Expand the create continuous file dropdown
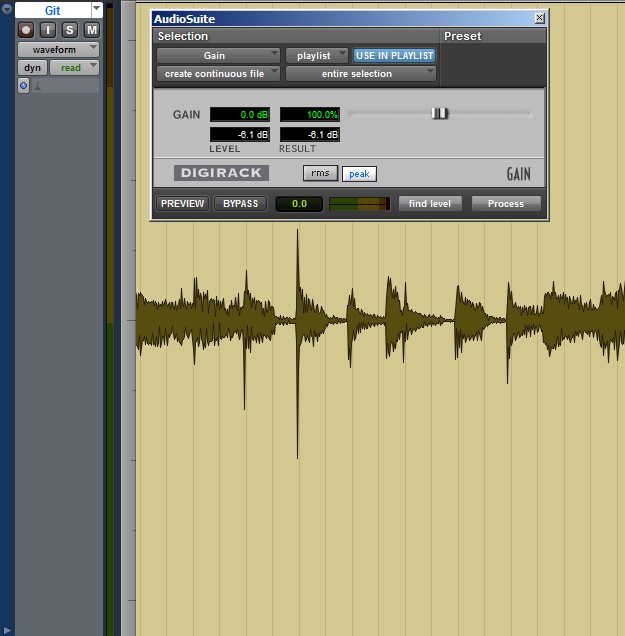This screenshot has width=625, height=636. click(219, 74)
